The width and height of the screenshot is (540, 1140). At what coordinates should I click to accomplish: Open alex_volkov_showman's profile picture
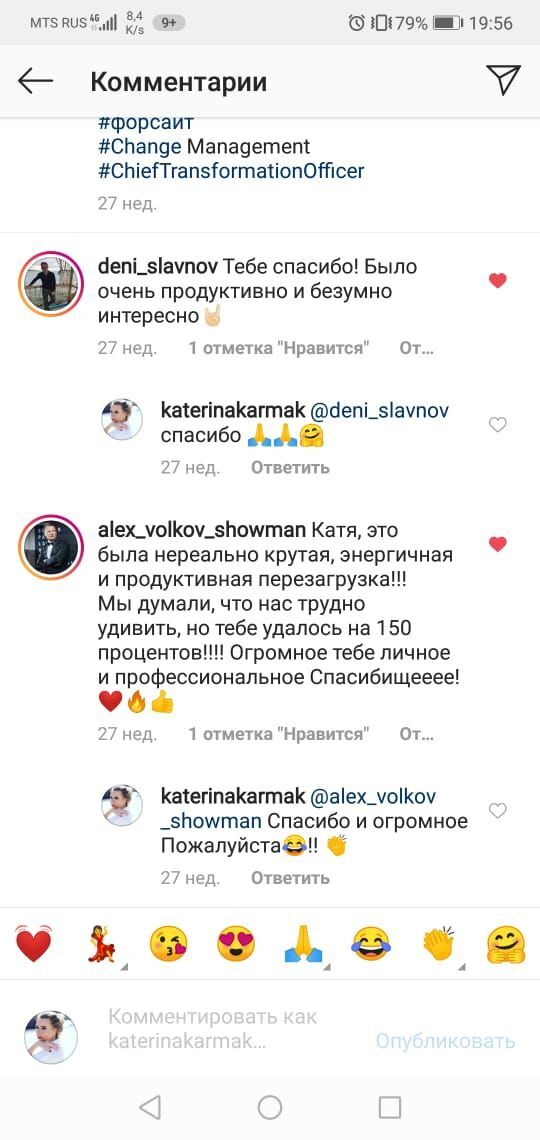coord(51,547)
